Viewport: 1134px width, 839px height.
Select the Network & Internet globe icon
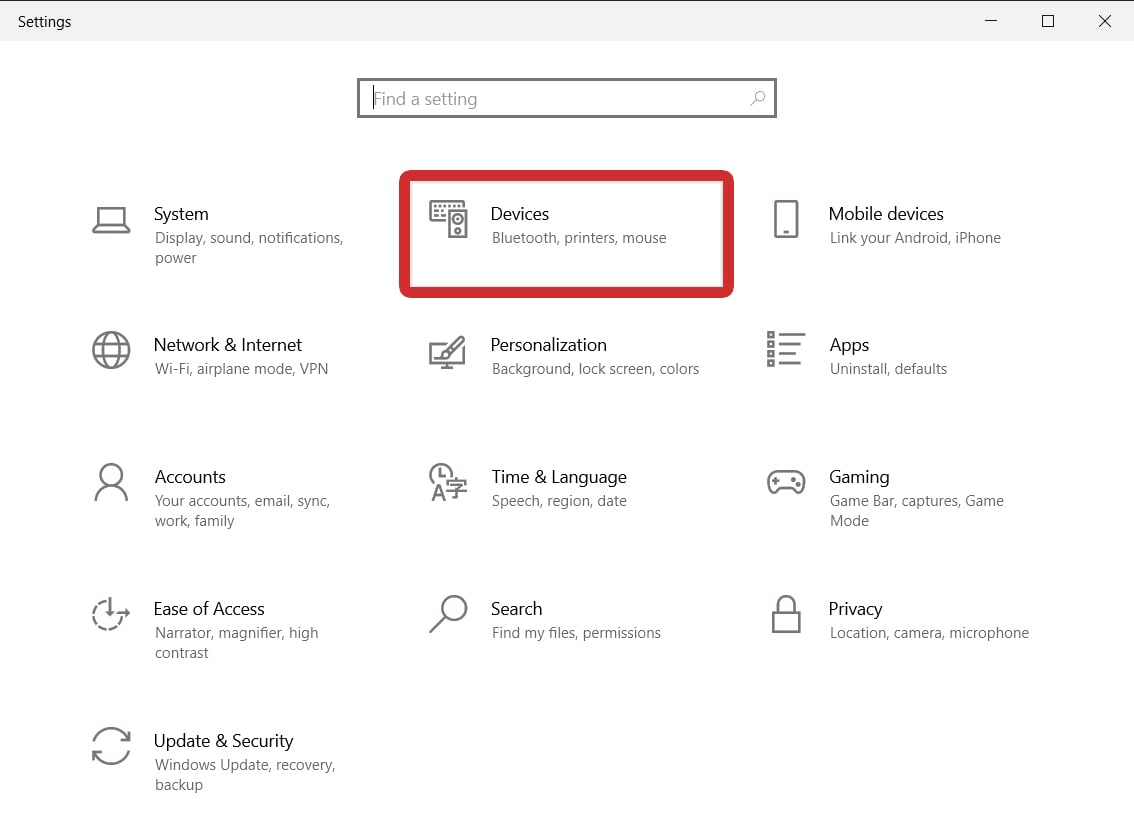111,350
